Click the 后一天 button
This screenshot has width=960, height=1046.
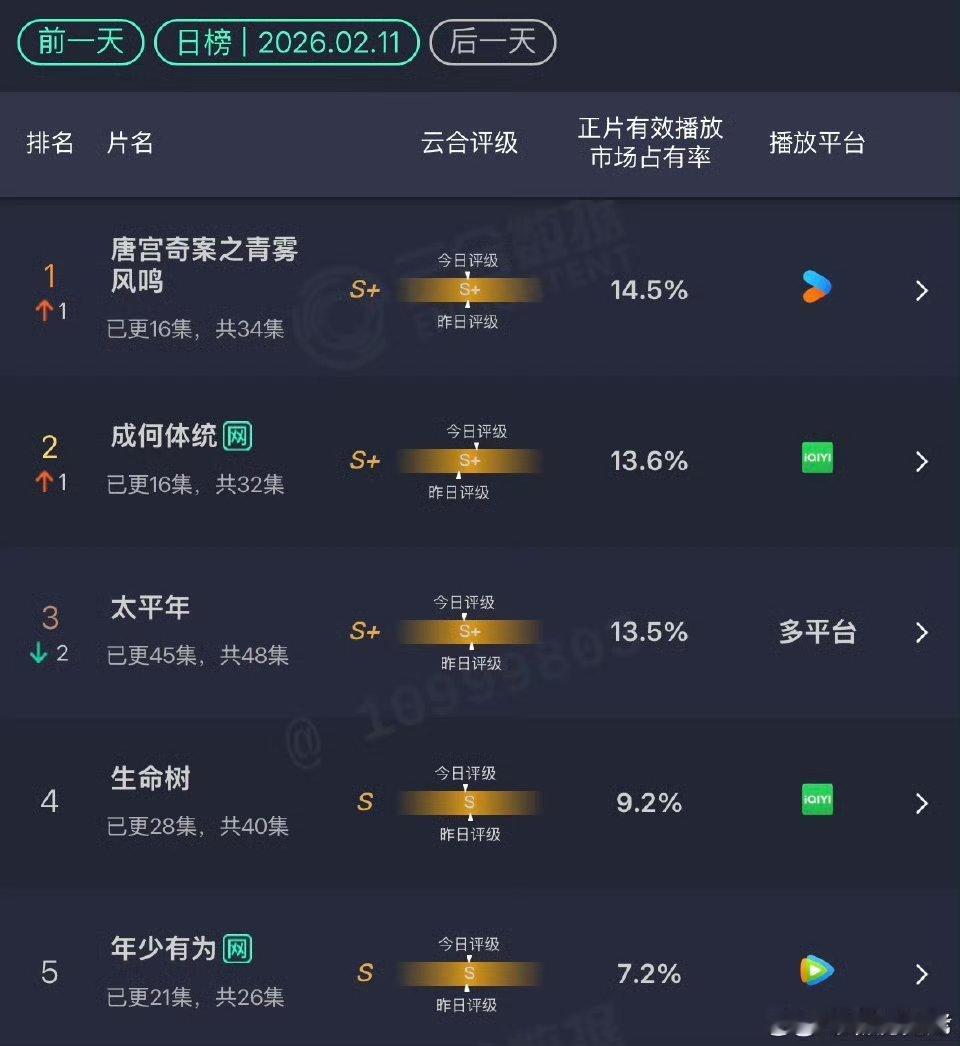(x=492, y=42)
